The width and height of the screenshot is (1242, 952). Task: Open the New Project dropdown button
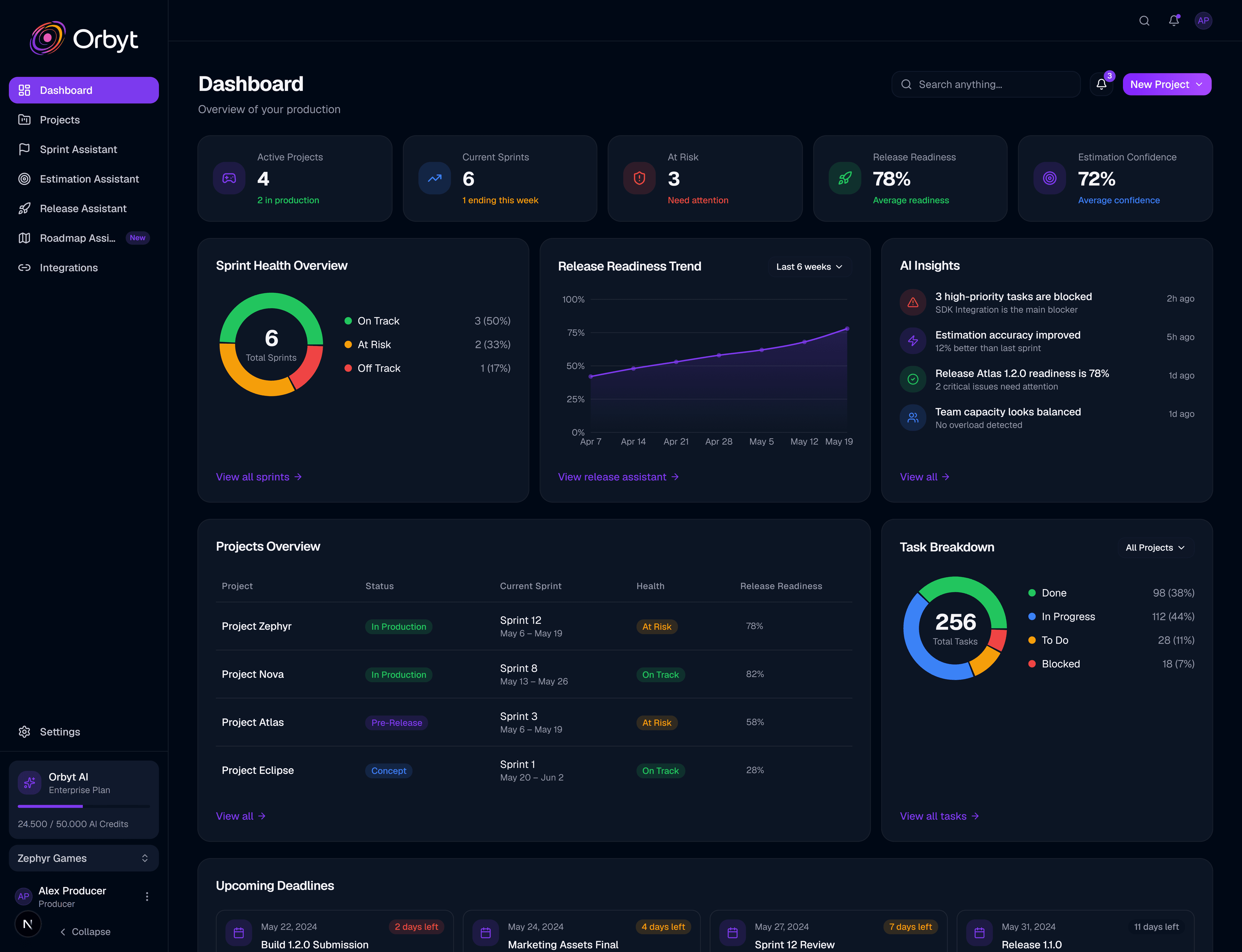[1167, 84]
